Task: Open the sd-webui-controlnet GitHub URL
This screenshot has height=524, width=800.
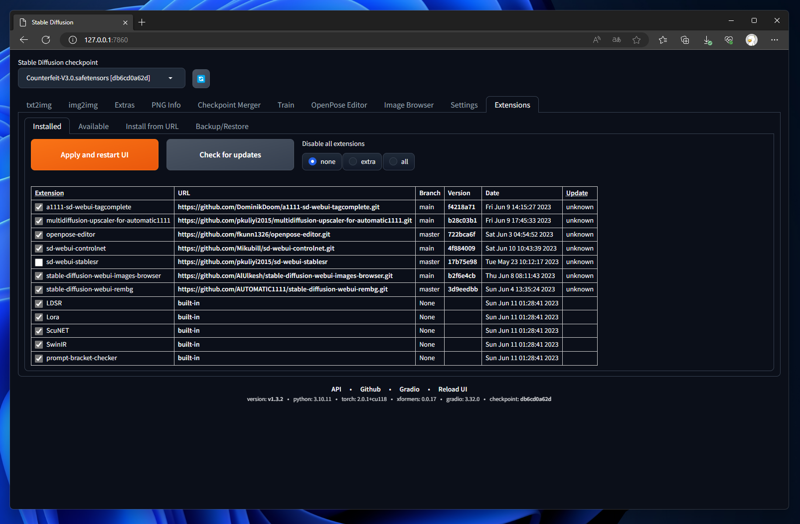Action: (256, 248)
